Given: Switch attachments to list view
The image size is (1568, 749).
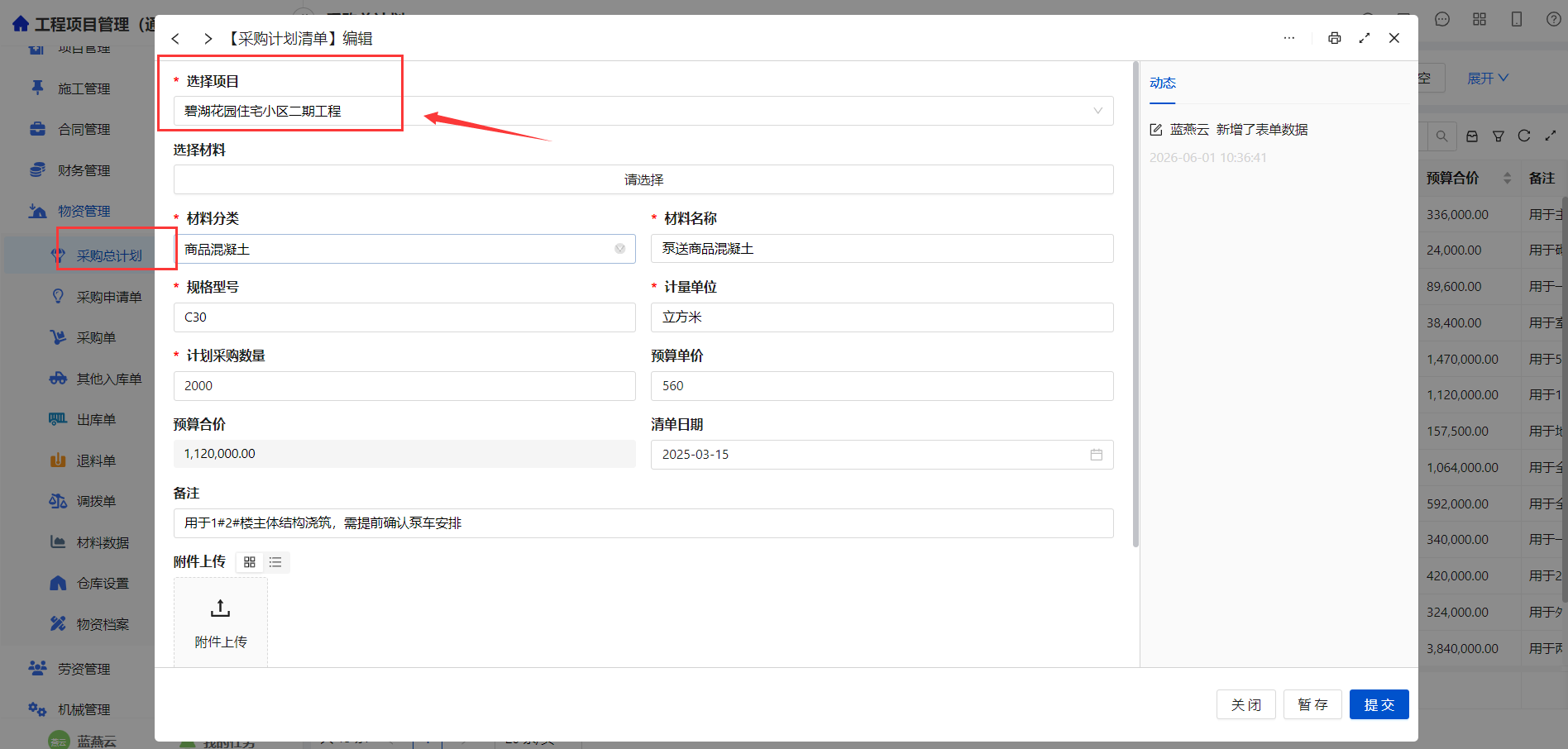Looking at the screenshot, I should 275,562.
